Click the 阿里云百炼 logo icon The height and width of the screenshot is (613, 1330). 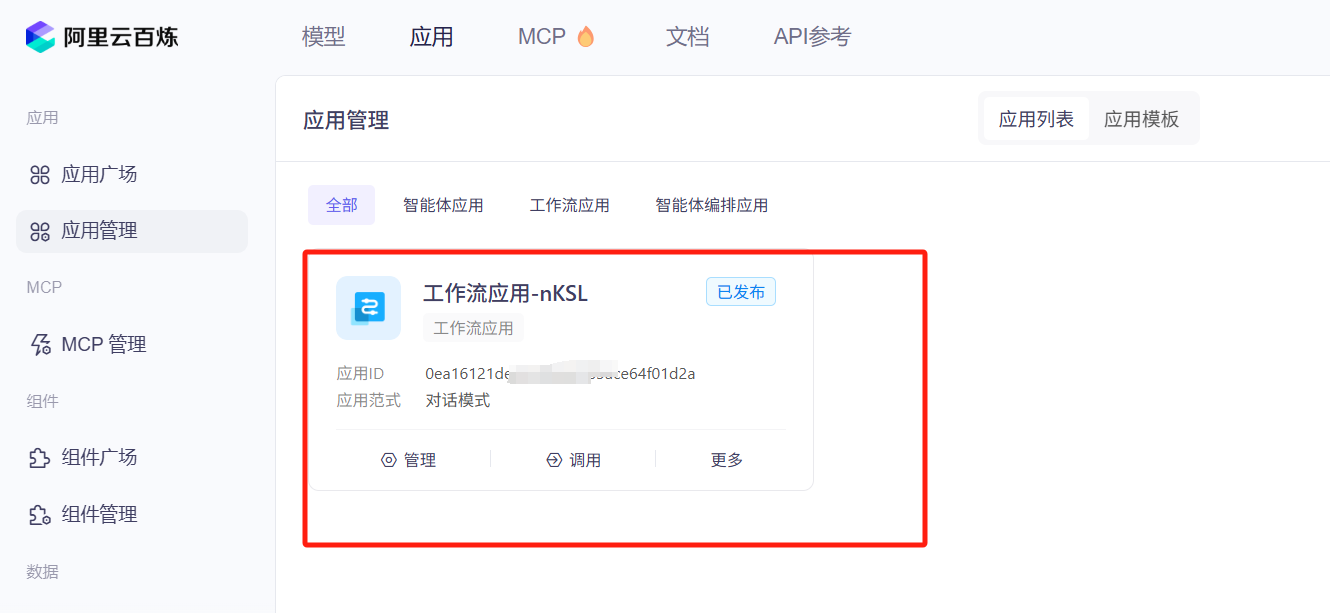41,37
